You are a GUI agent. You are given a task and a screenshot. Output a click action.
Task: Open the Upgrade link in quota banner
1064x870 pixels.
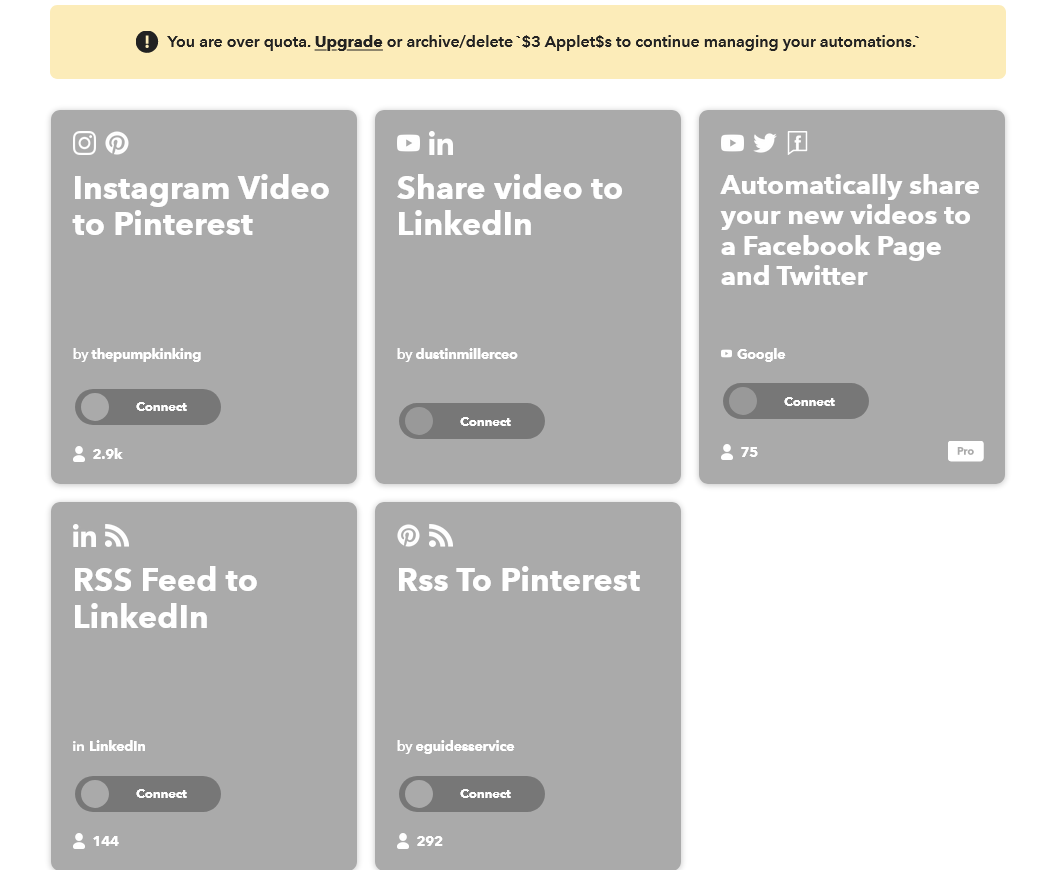click(x=348, y=42)
